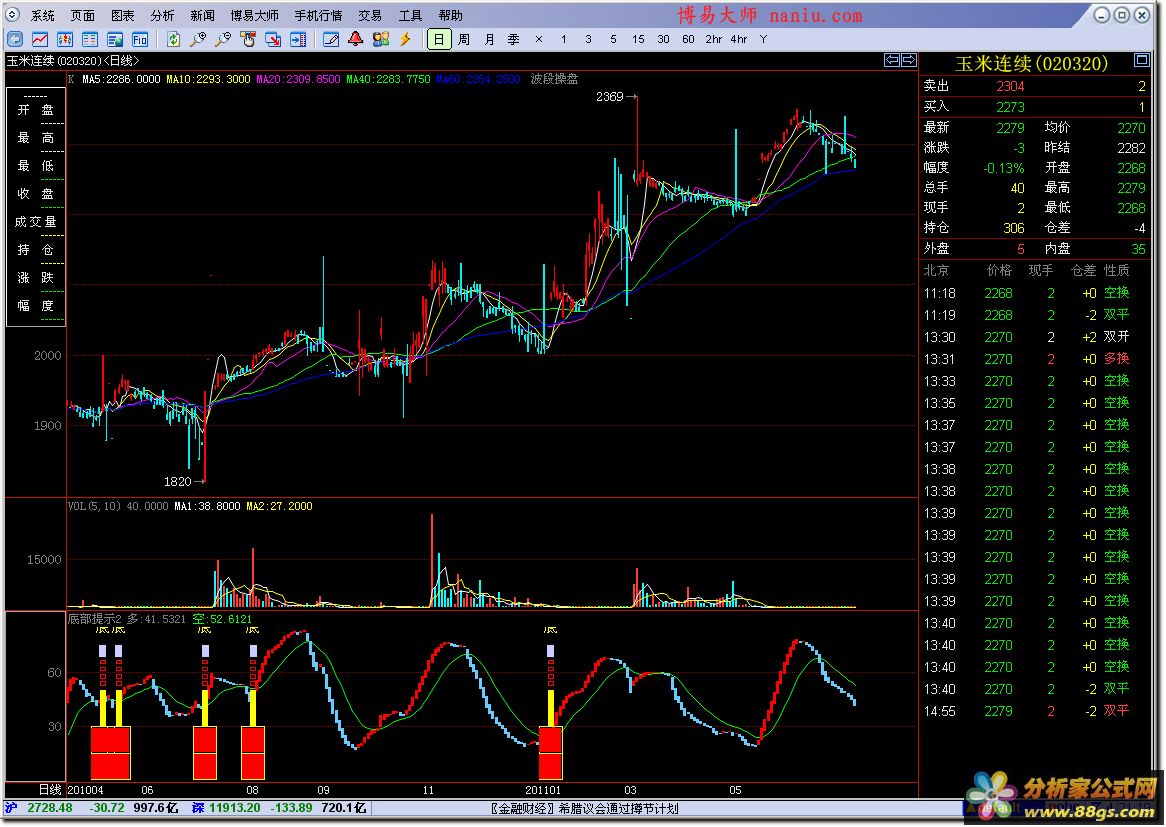The width and height of the screenshot is (1166, 827).
Task: Click the hand pointer toolbar icon
Action: click(x=248, y=39)
